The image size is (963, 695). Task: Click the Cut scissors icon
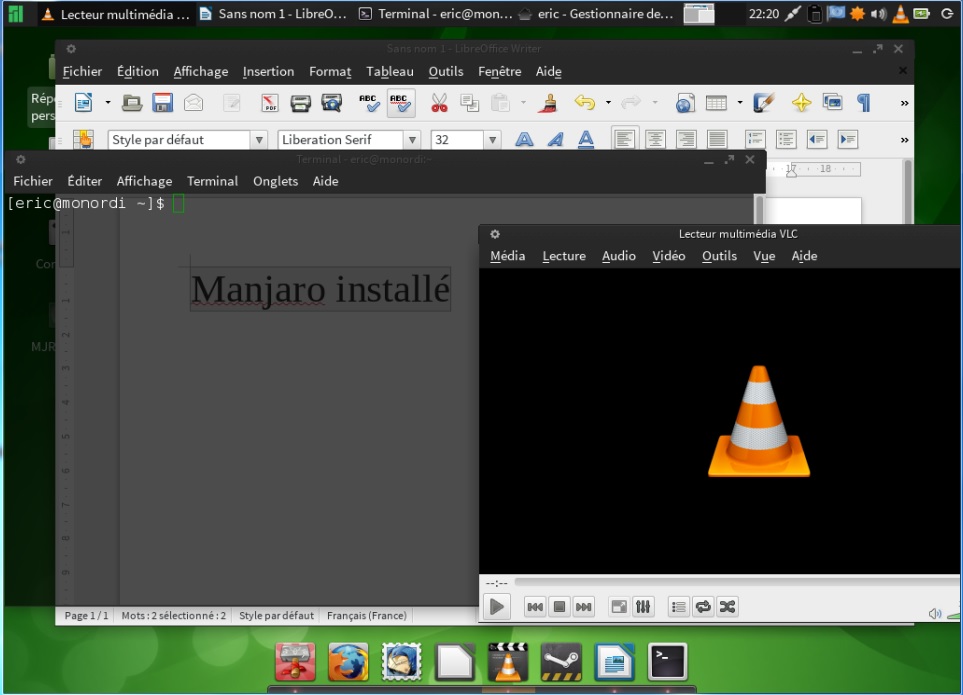[439, 103]
